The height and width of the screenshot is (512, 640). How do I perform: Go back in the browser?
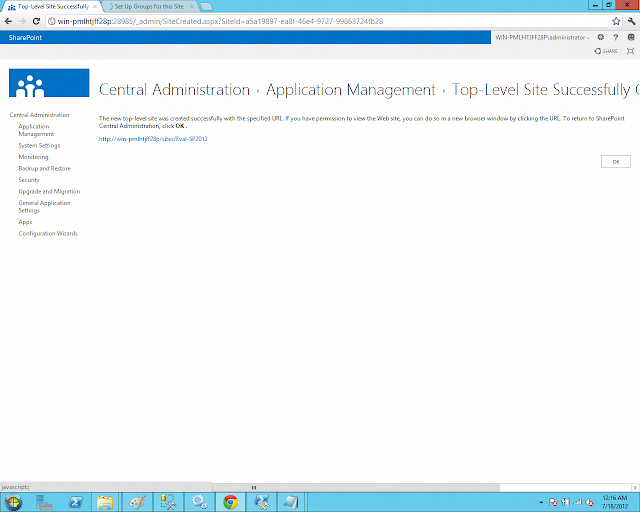click(9, 21)
